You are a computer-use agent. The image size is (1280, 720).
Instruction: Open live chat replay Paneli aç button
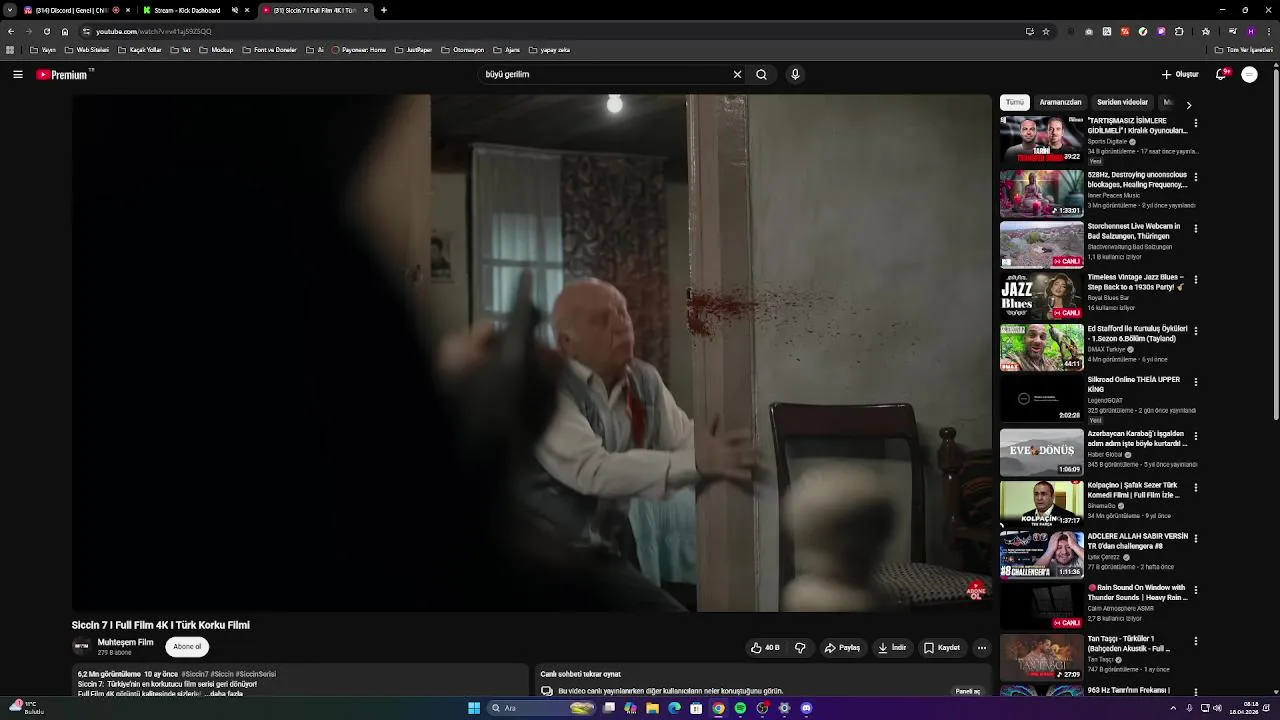click(x=968, y=691)
